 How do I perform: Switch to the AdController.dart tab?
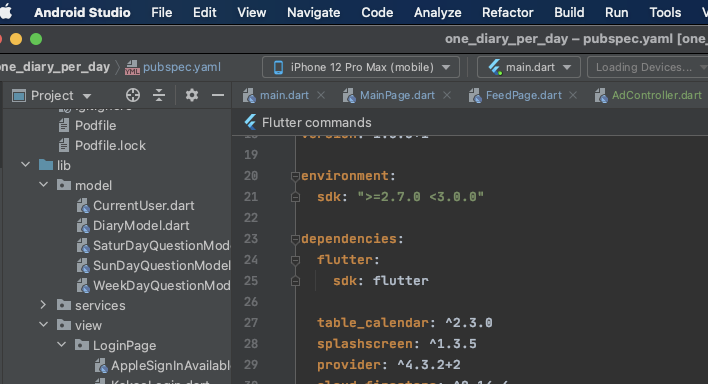pyautogui.click(x=657, y=95)
